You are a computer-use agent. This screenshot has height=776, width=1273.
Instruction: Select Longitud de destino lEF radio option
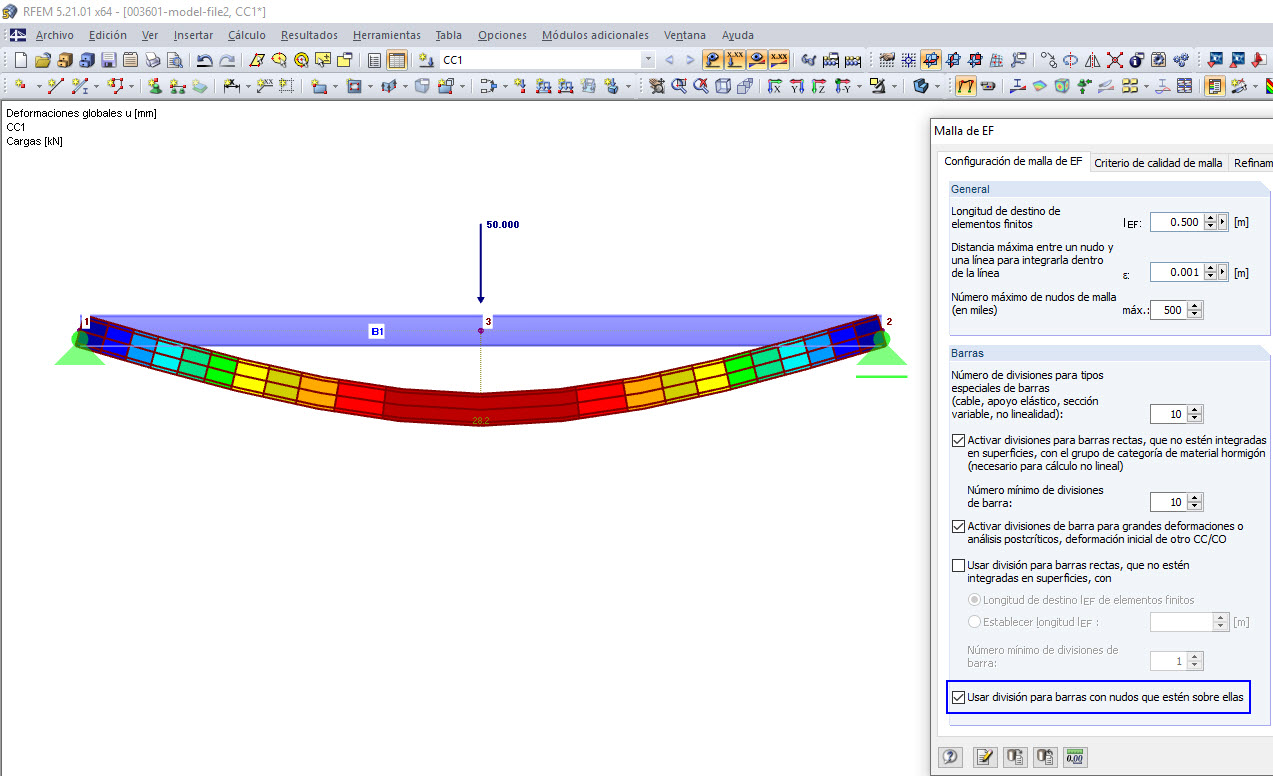click(975, 600)
